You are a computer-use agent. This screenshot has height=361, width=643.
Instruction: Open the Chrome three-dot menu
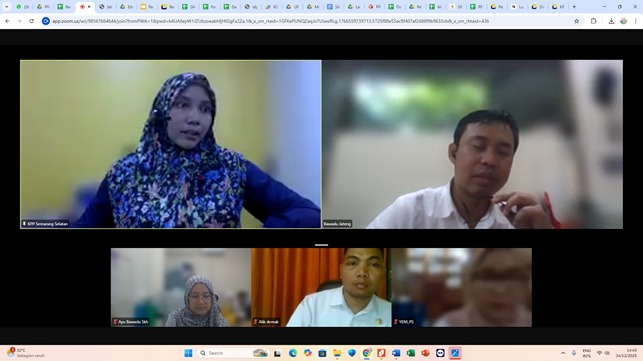point(636,21)
